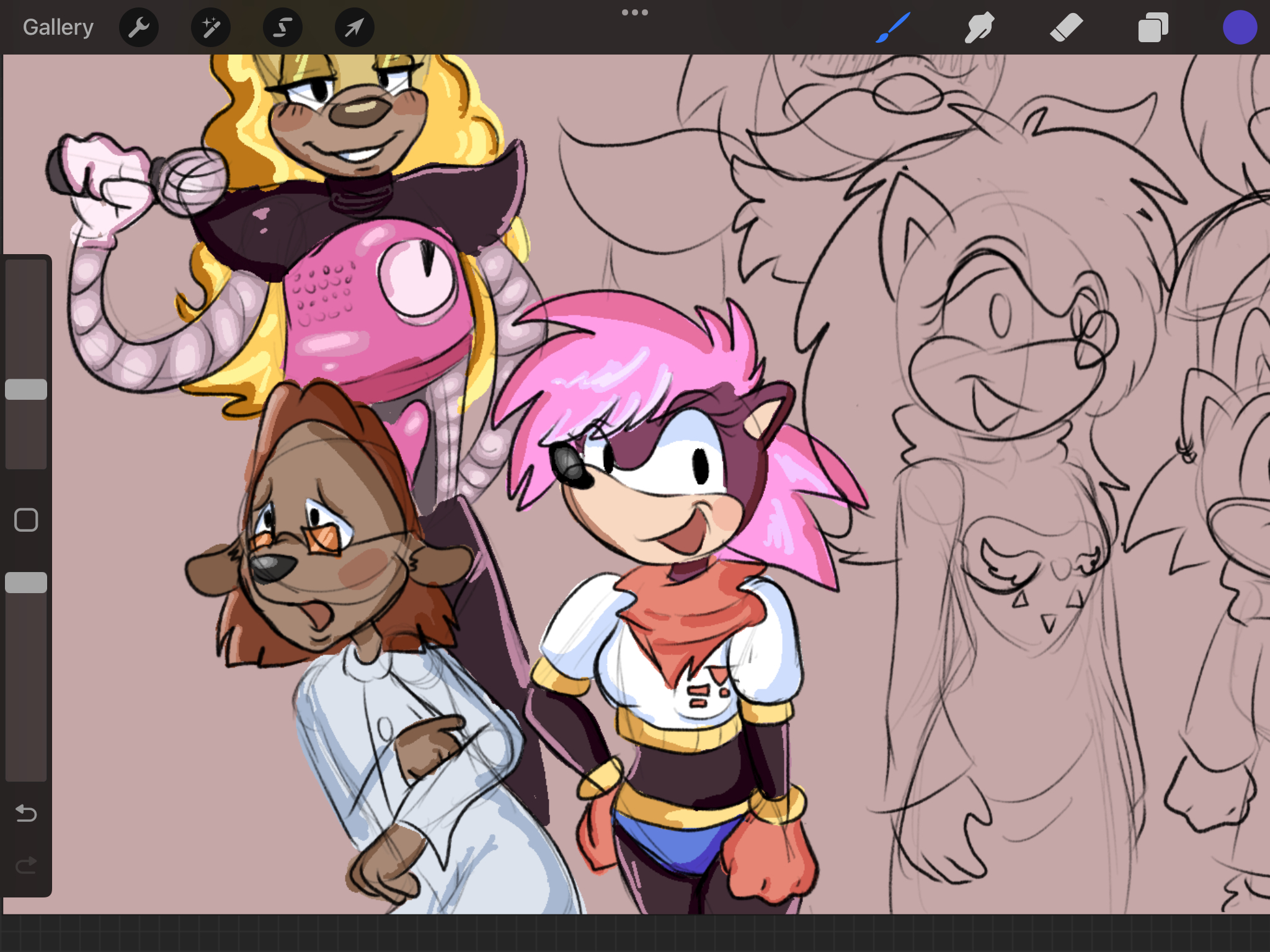Open the active purple color swatch
Viewport: 1270px width, 952px height.
coord(1240,27)
